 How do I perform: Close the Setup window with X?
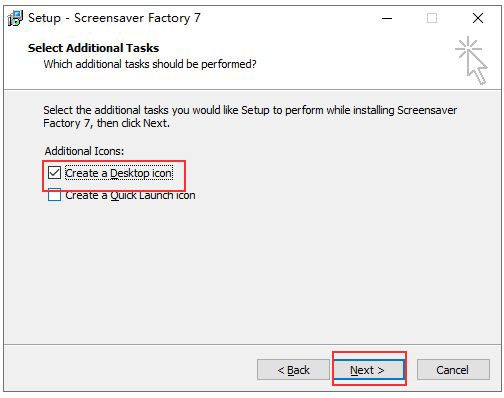point(478,18)
